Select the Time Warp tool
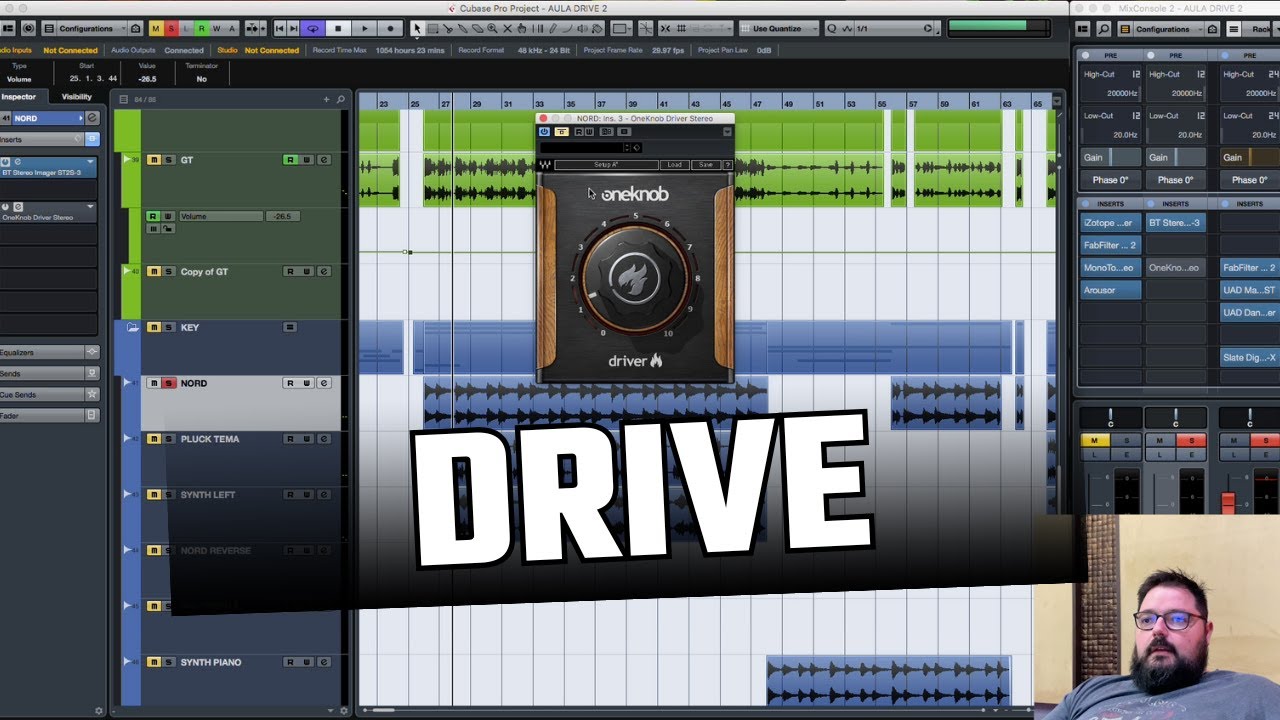 [x=537, y=28]
